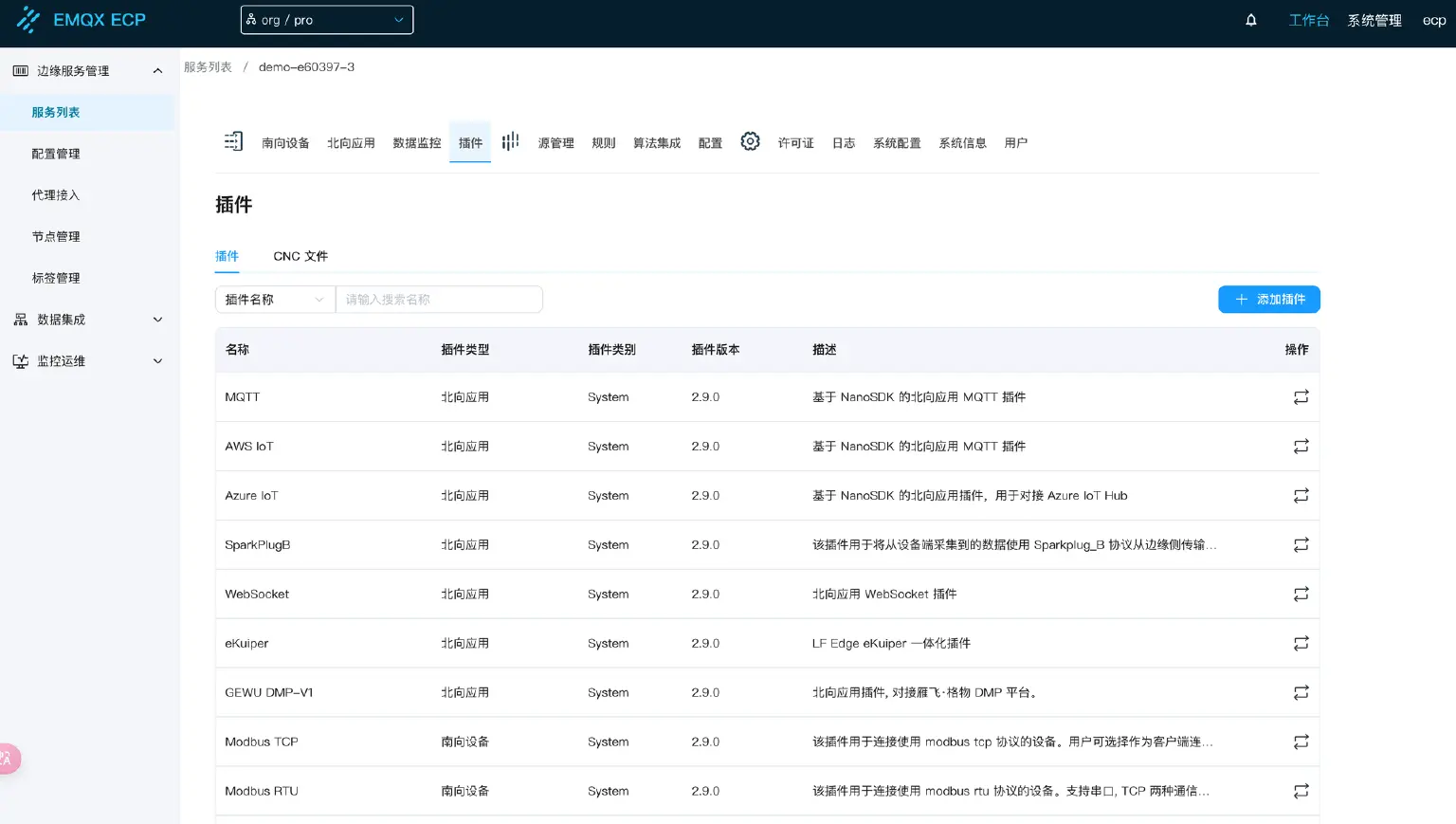Screen dimensions: 1456x824
Task: Open the 系统管理 menu in the top bar
Action: 1374,19
